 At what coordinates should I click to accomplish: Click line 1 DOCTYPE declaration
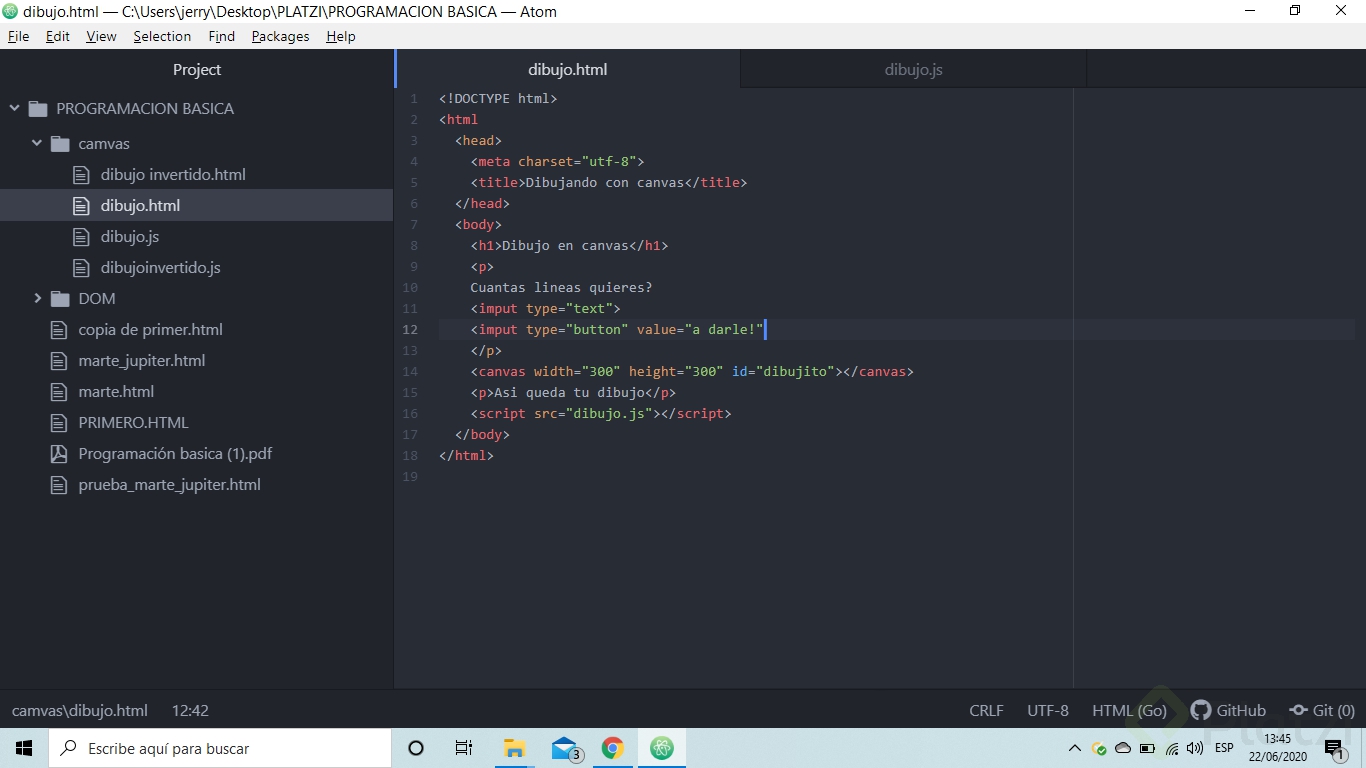point(498,98)
